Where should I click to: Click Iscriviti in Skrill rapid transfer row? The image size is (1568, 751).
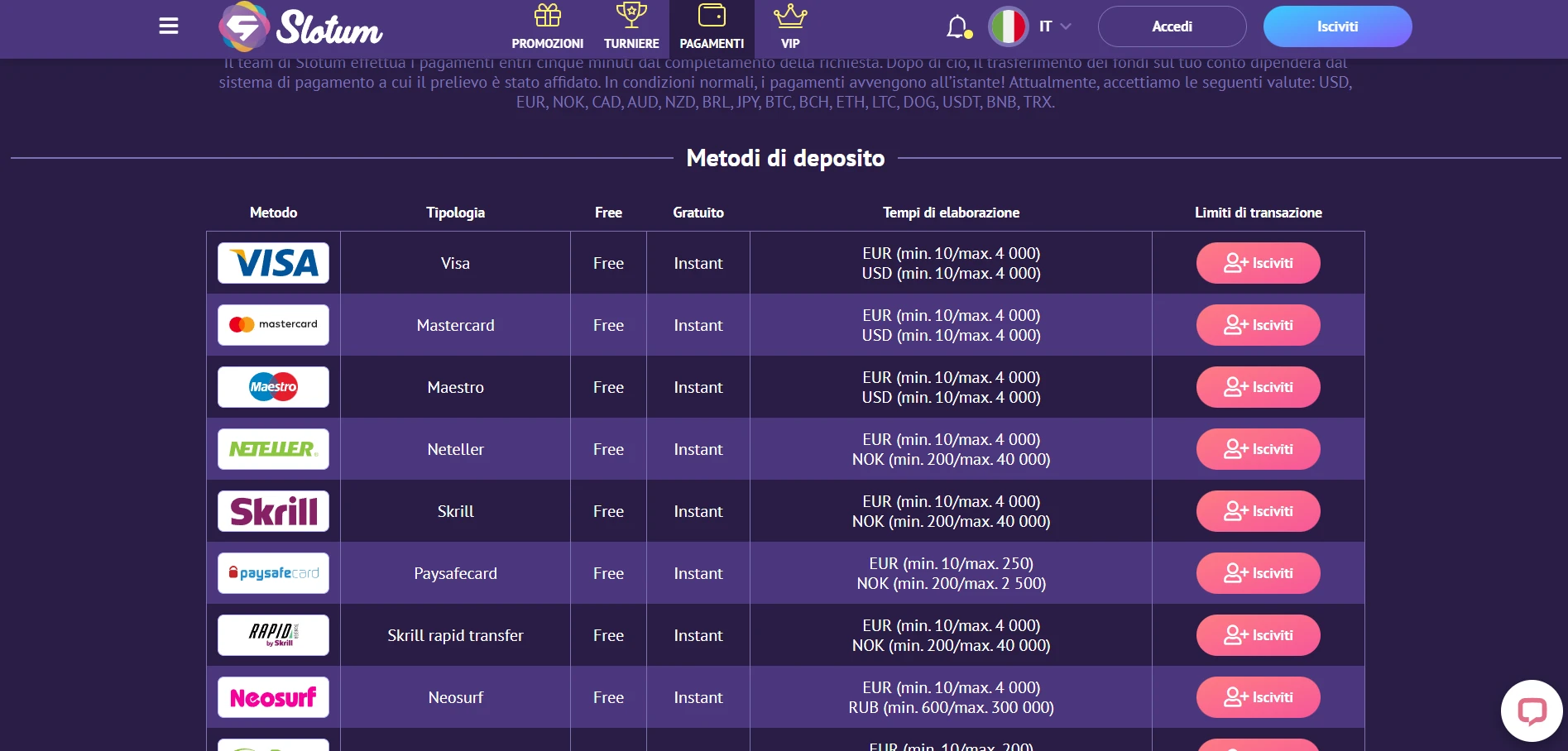[x=1258, y=635]
